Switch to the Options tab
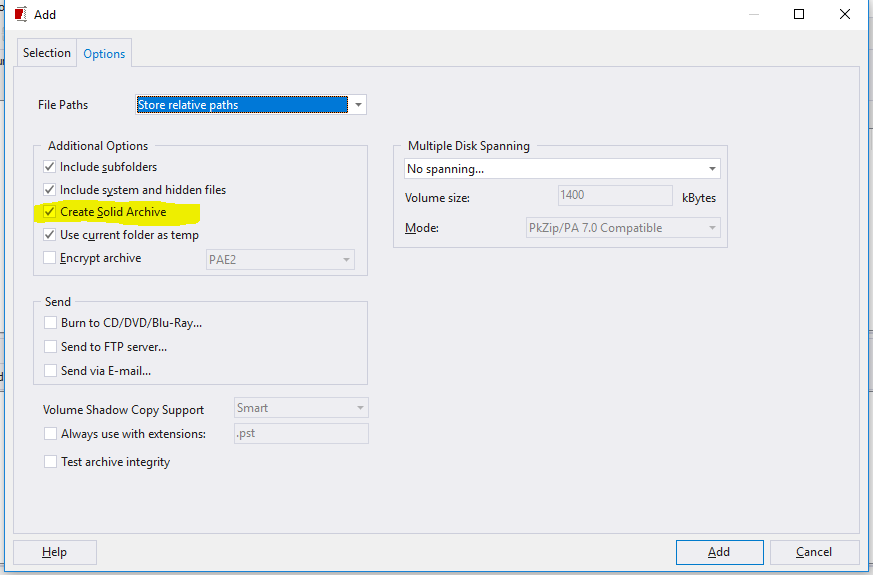The width and height of the screenshot is (873, 575). [x=104, y=53]
